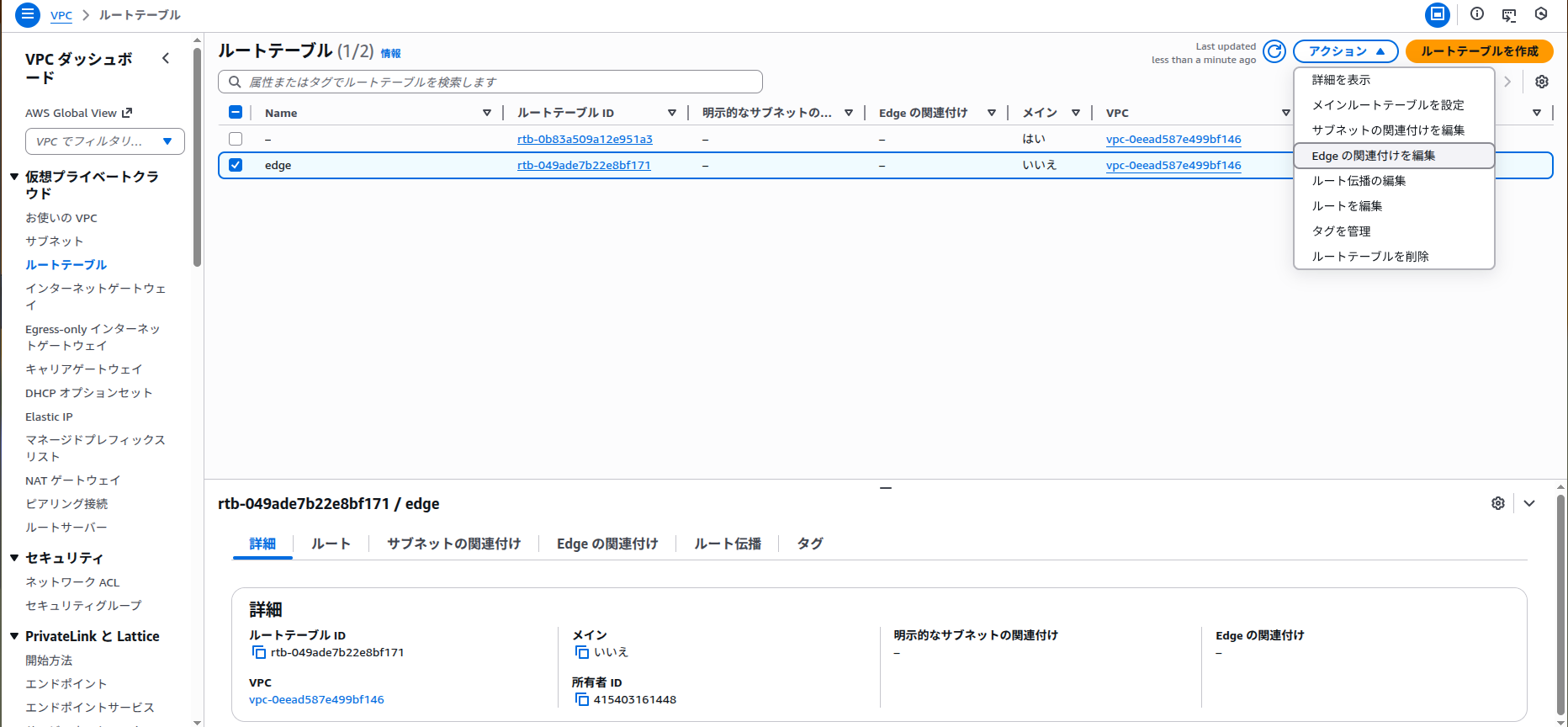1568x727 pixels.
Task: Open the VPC filter dropdown
Action: (105, 141)
